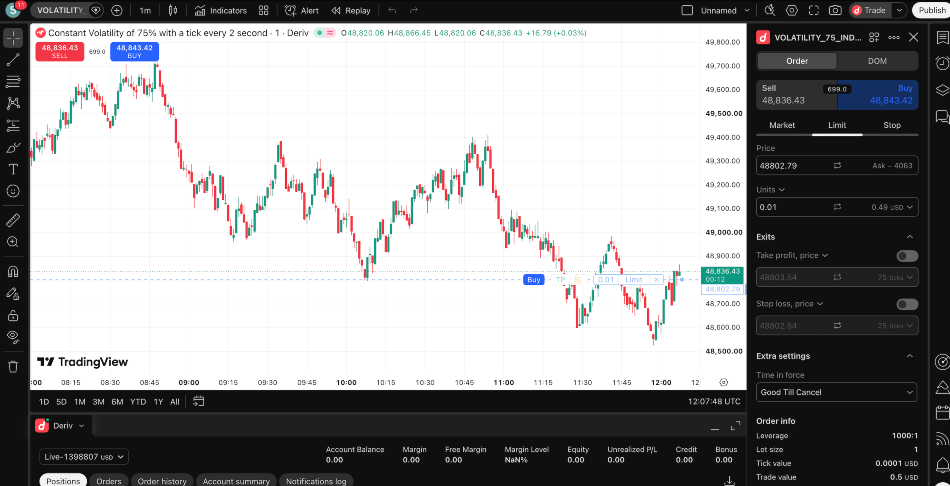Enable the Take profit toggle
The width and height of the screenshot is (950, 486).
point(907,256)
